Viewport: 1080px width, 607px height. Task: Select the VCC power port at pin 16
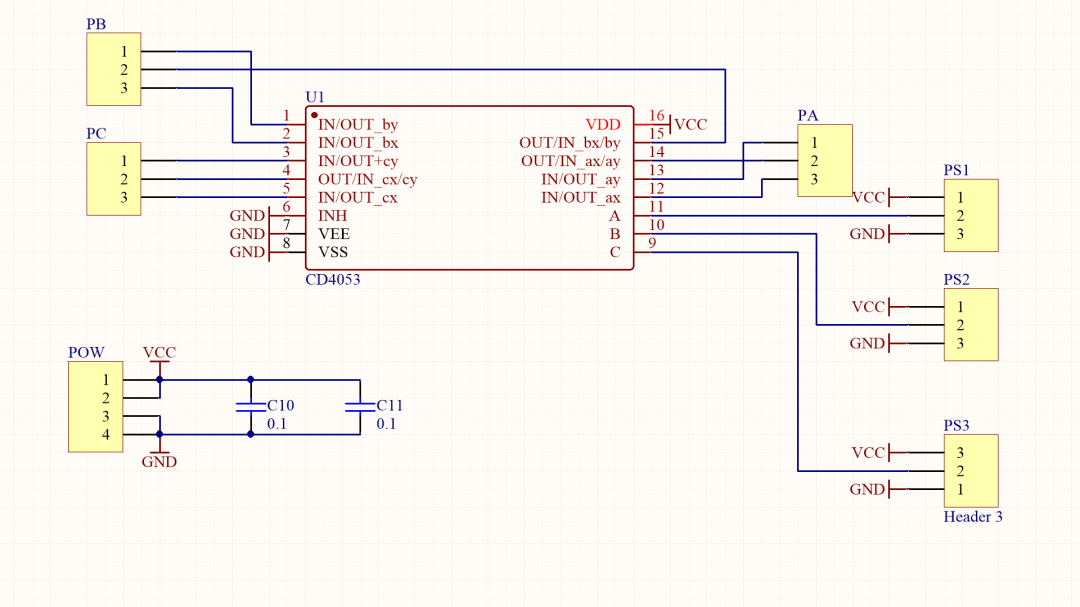688,124
